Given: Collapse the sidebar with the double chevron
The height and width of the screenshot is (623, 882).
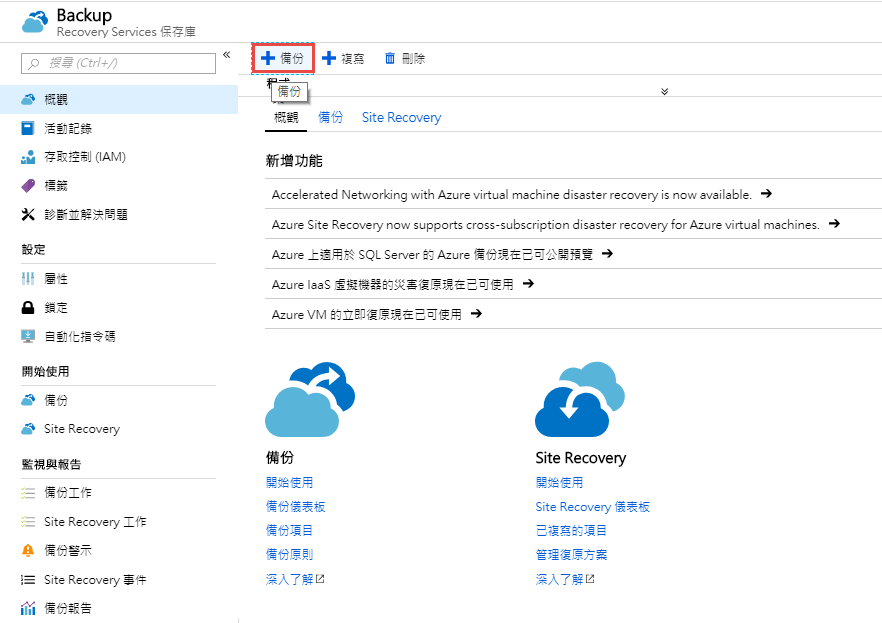Looking at the screenshot, I should click(227, 55).
